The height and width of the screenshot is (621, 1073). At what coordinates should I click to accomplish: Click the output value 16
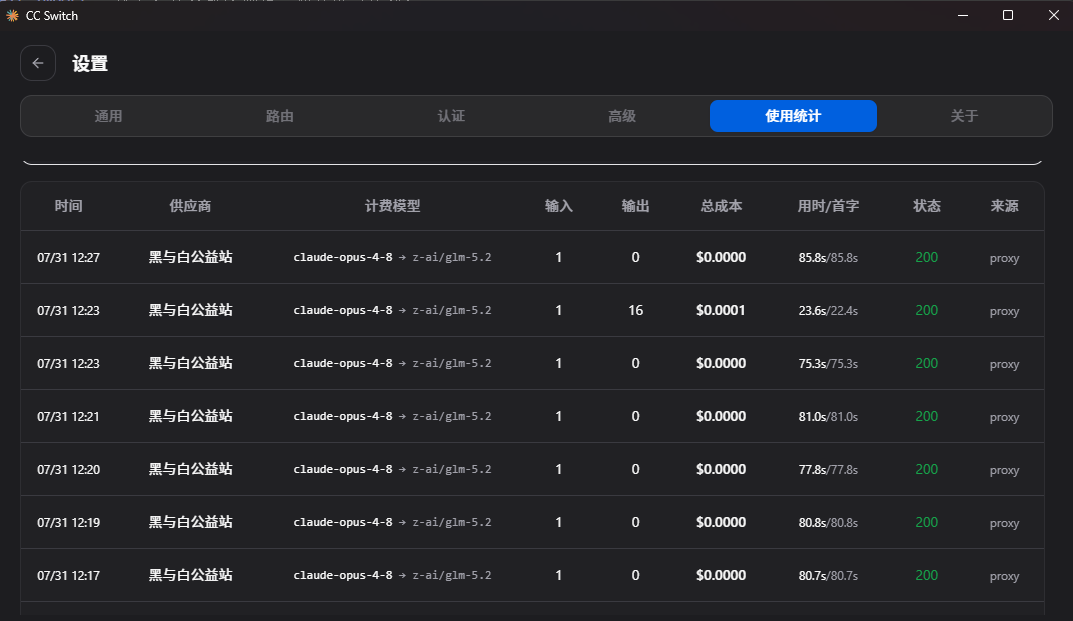(x=636, y=311)
